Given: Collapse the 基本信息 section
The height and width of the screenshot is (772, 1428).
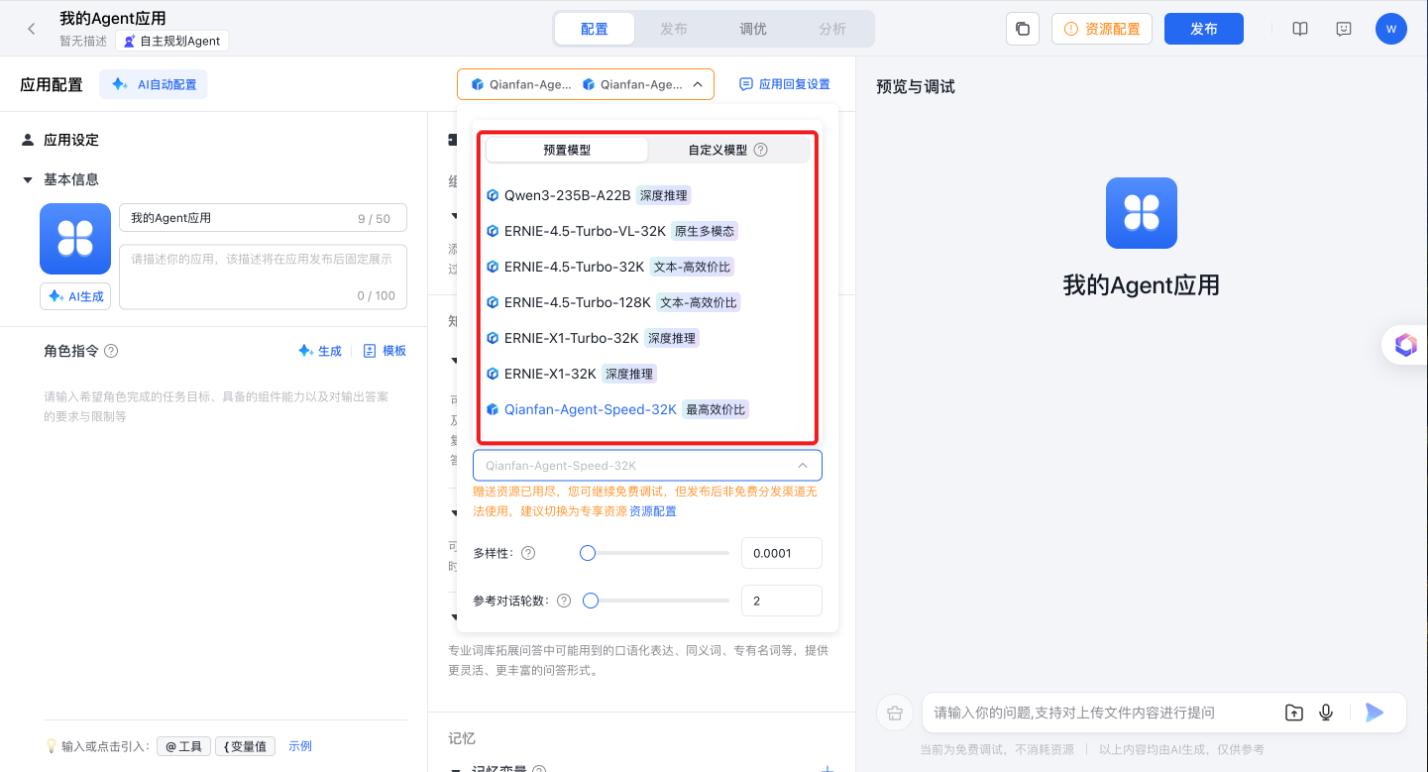Looking at the screenshot, I should pyautogui.click(x=28, y=179).
